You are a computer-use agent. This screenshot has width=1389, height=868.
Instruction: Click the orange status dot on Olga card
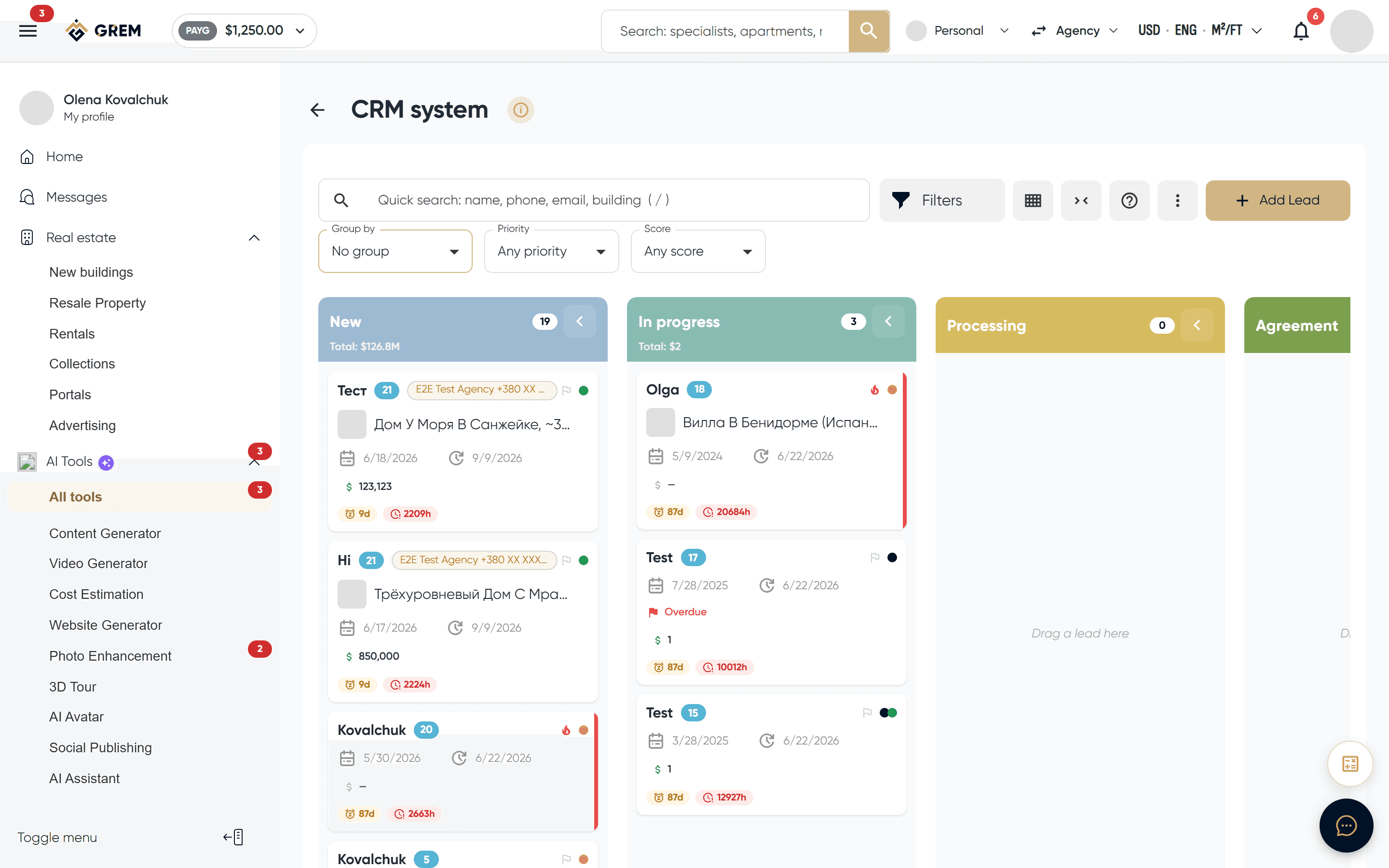[x=892, y=390]
